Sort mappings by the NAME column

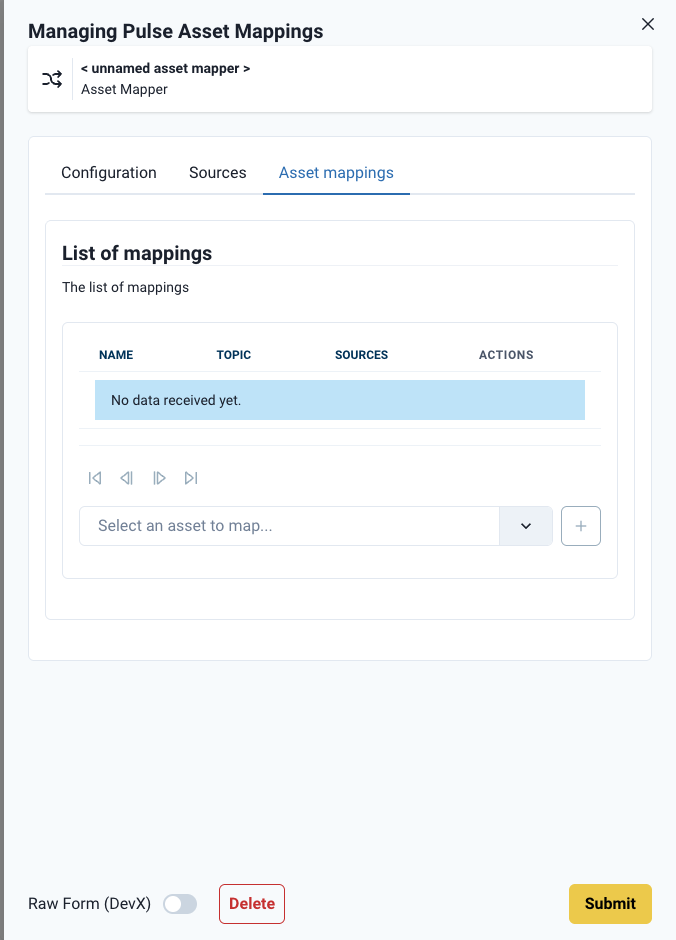click(116, 355)
